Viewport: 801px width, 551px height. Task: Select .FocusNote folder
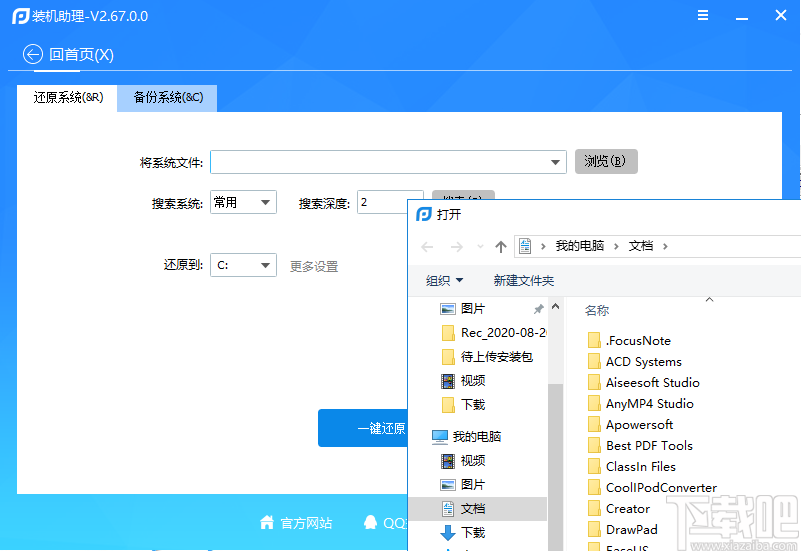tap(629, 341)
